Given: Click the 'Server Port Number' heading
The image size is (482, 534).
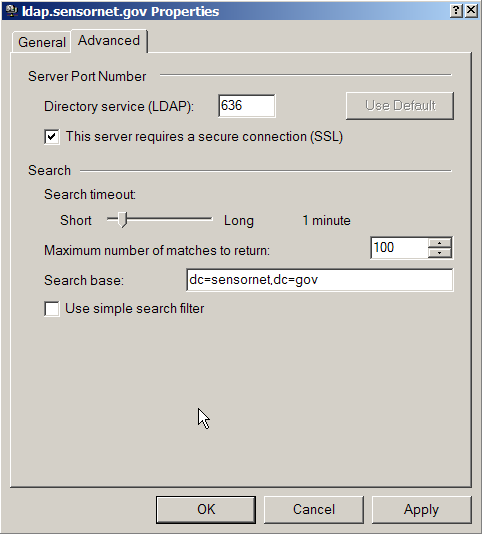Looking at the screenshot, I should 87,76.
